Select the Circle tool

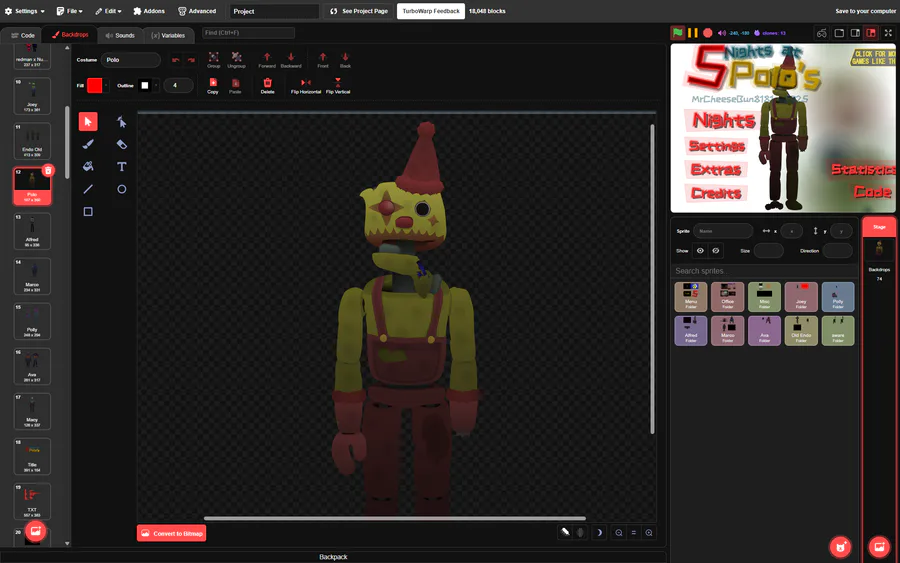(x=122, y=189)
